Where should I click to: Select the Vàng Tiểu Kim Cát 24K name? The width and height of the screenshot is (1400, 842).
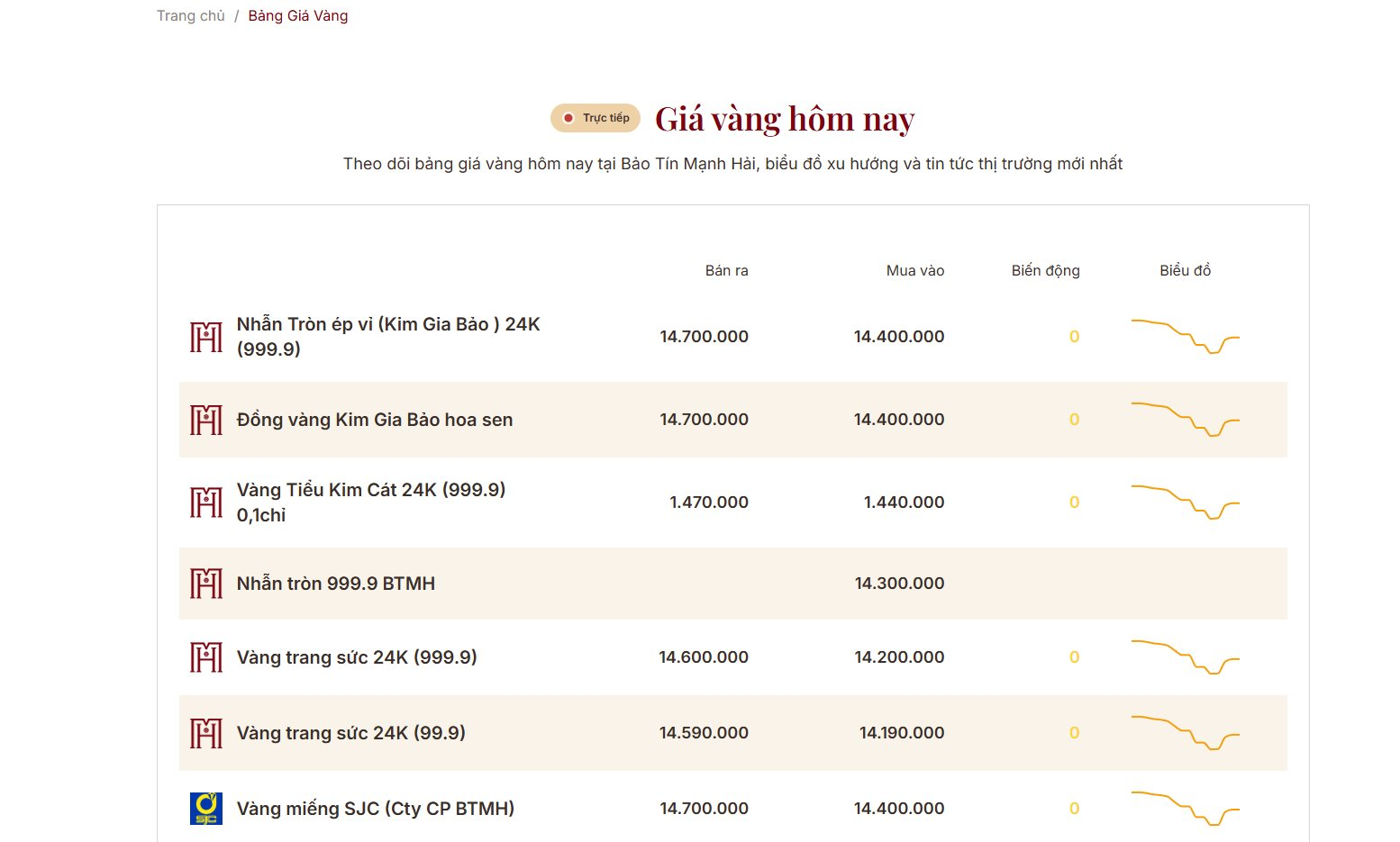coord(371,502)
